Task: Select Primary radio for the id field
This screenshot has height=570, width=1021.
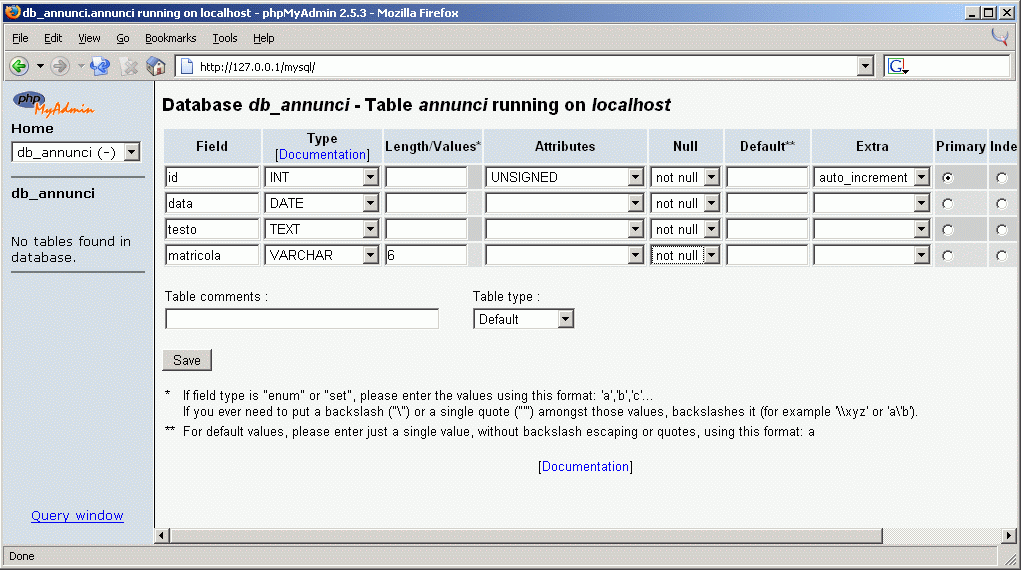Action: point(948,177)
